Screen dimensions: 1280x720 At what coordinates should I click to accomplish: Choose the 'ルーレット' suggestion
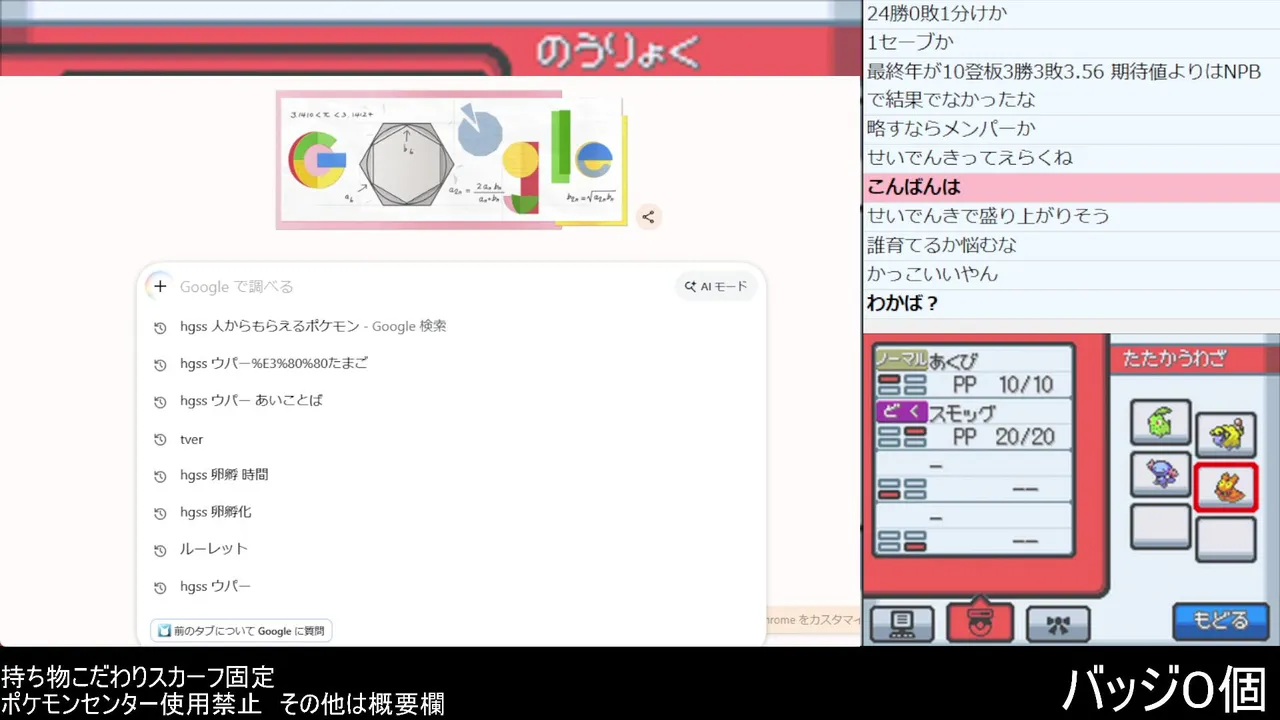[450, 549]
